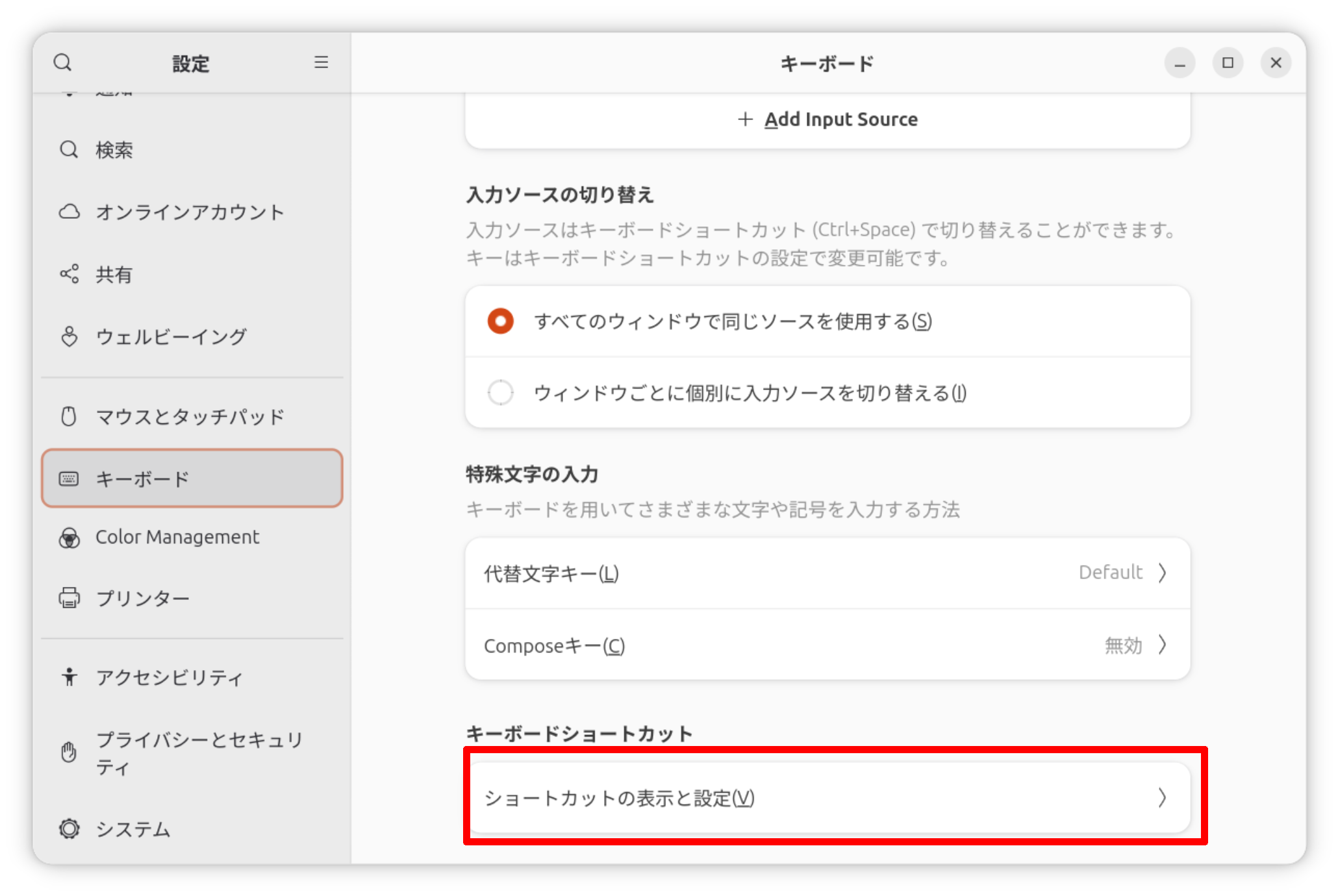Open ショートカットの表示と設定 chevron

pyautogui.click(x=1163, y=797)
